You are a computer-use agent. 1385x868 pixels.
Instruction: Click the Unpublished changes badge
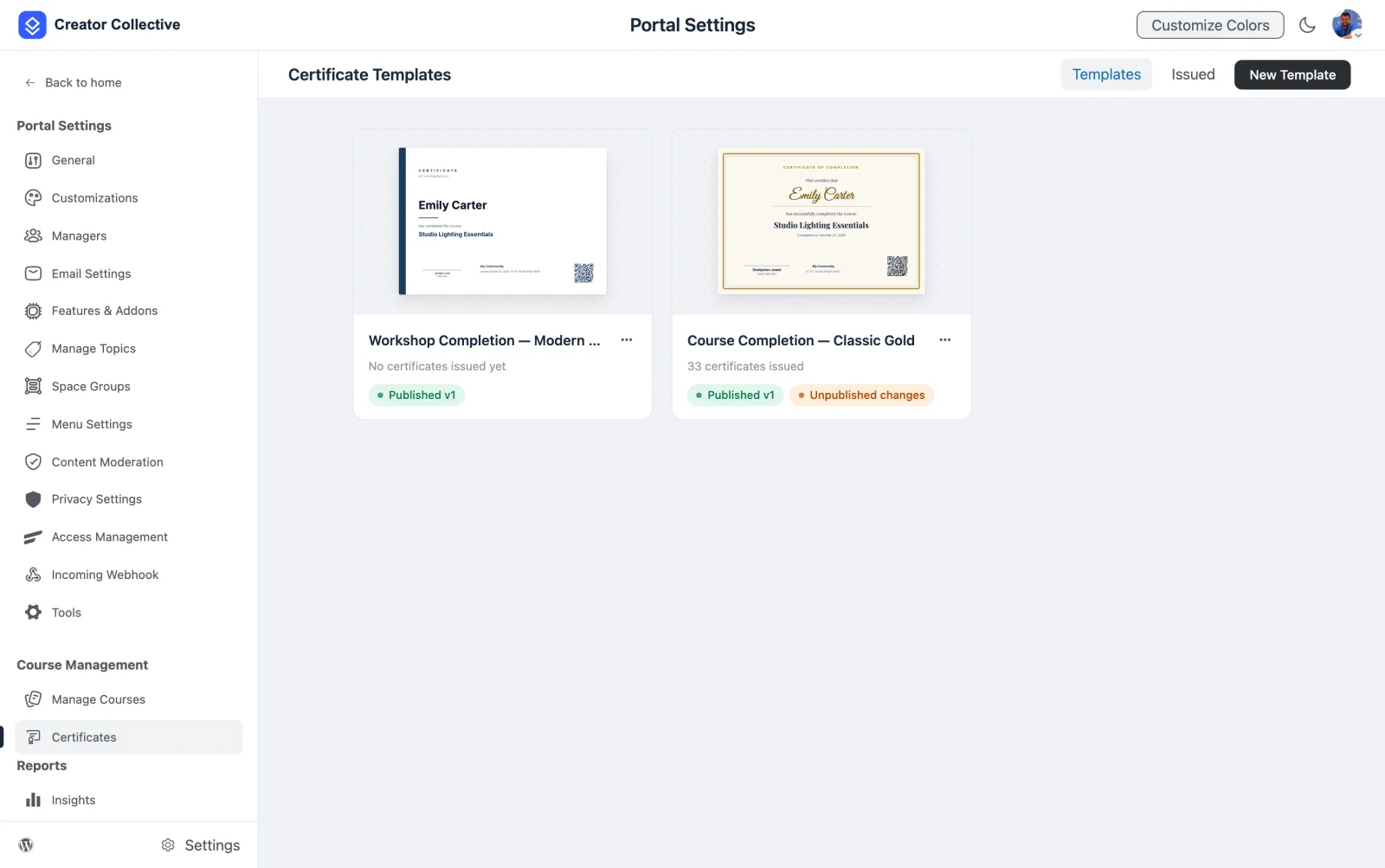click(861, 395)
